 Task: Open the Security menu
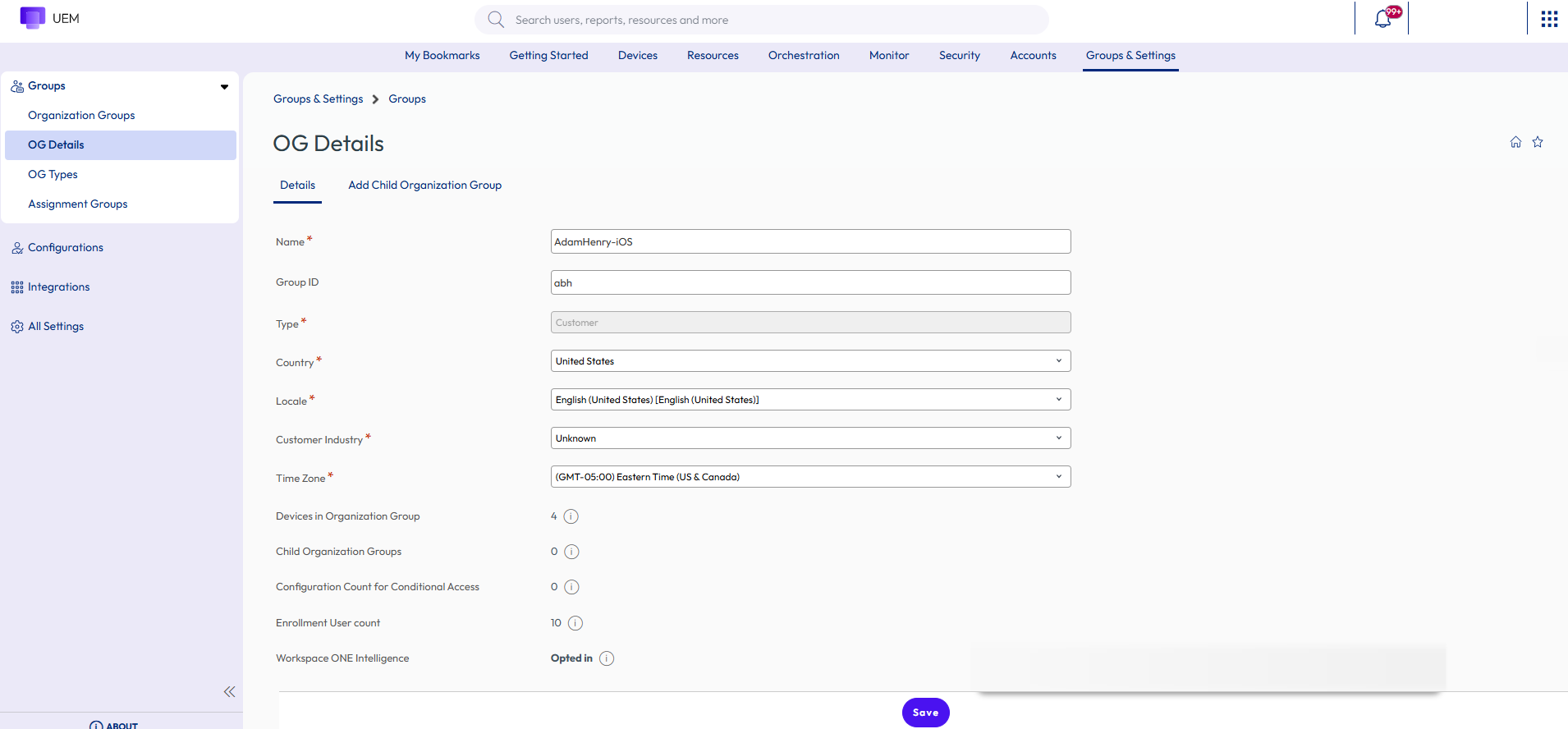point(960,56)
